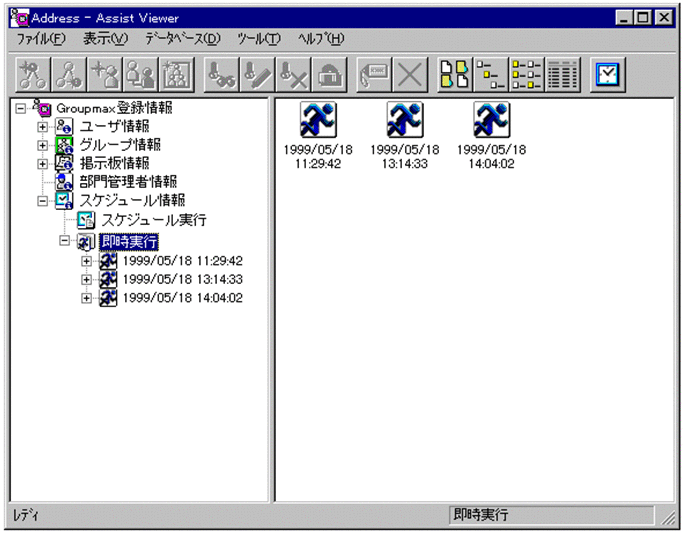
Task: Expand the 1999/05/18 14:04:02 tree entry
Action: click(86, 298)
